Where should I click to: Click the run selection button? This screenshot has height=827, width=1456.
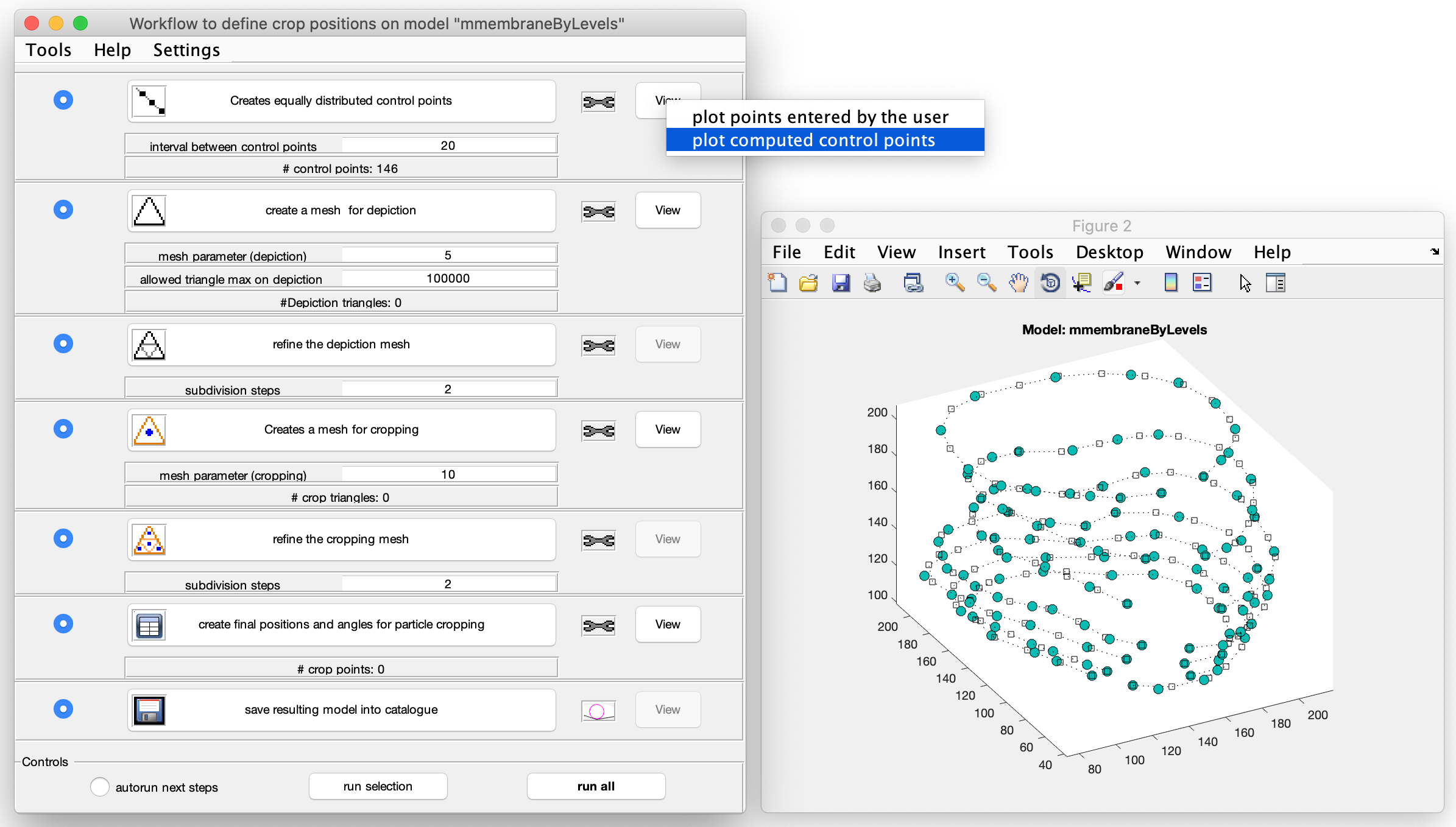378,786
